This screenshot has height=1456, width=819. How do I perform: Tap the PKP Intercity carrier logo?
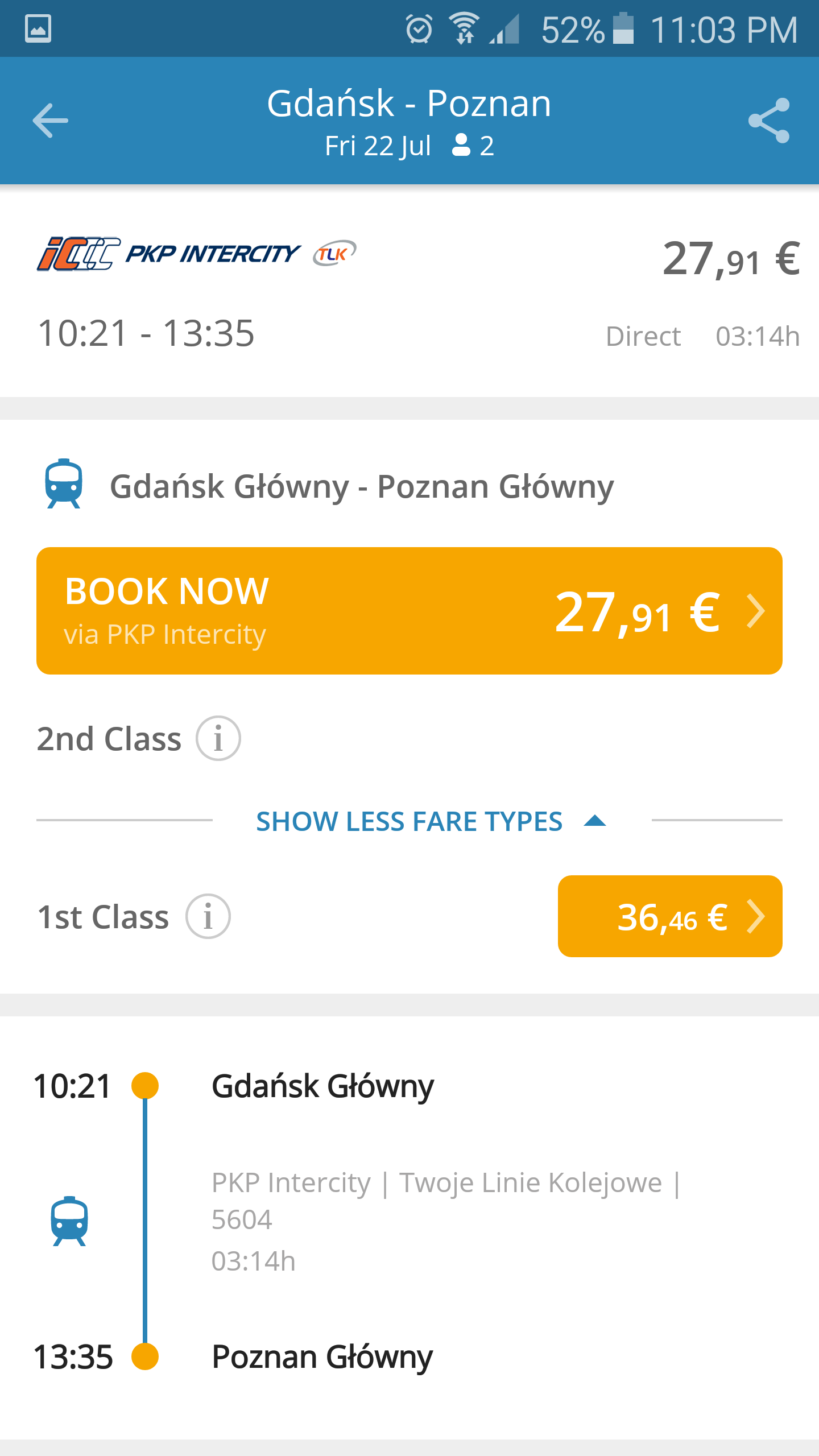(169, 254)
